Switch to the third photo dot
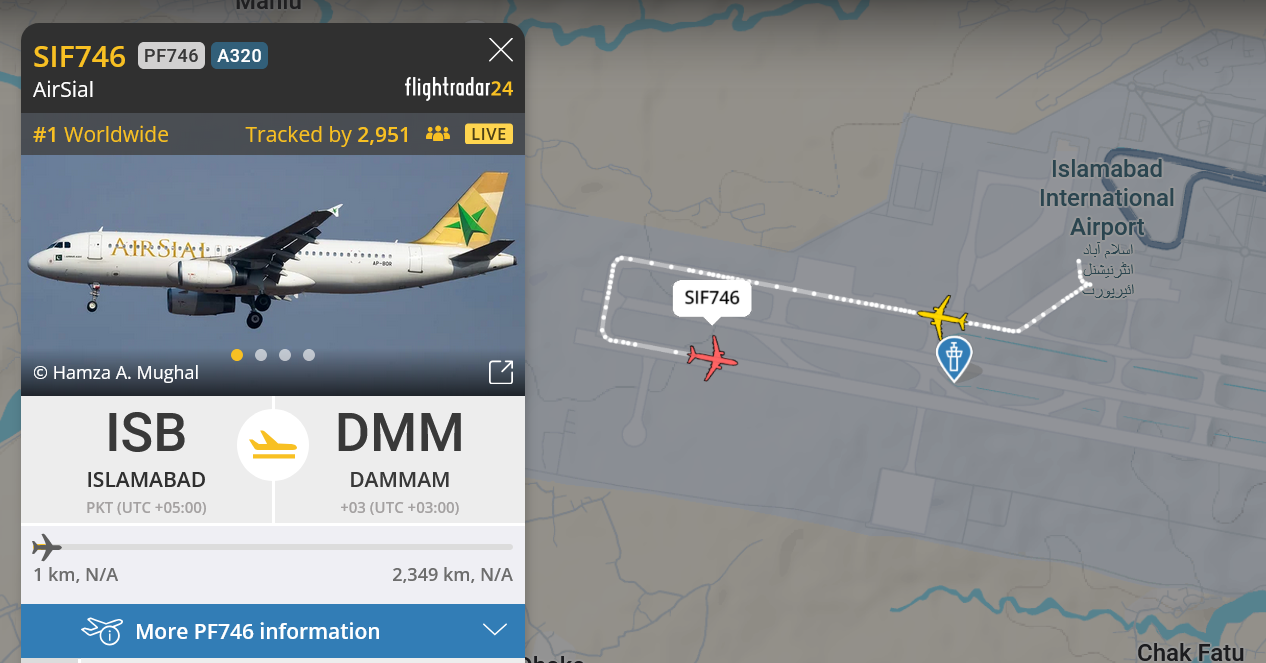Screen dimensions: 1266x663 point(285,354)
